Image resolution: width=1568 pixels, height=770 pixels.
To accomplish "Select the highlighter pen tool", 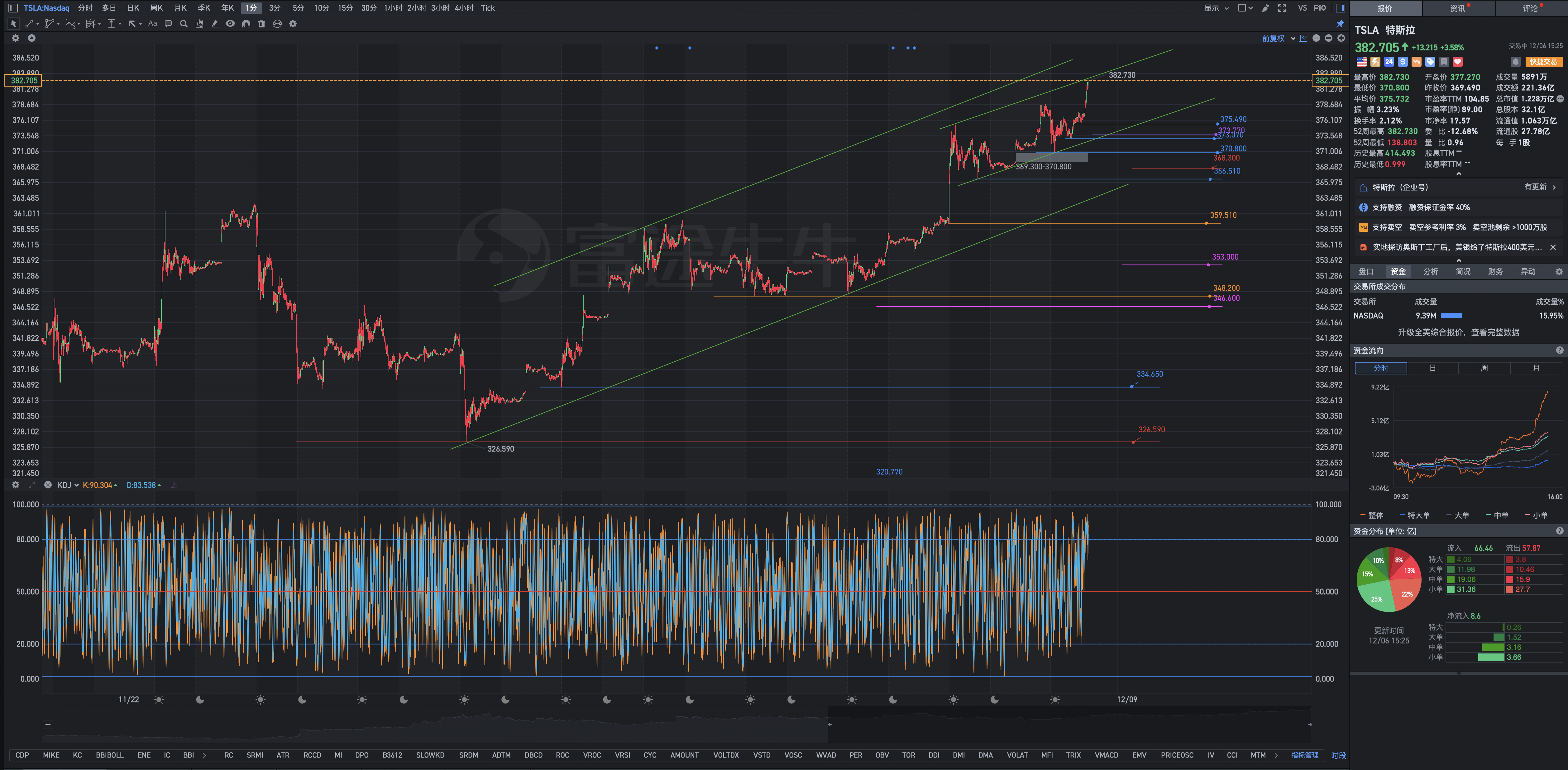I will click(x=215, y=24).
